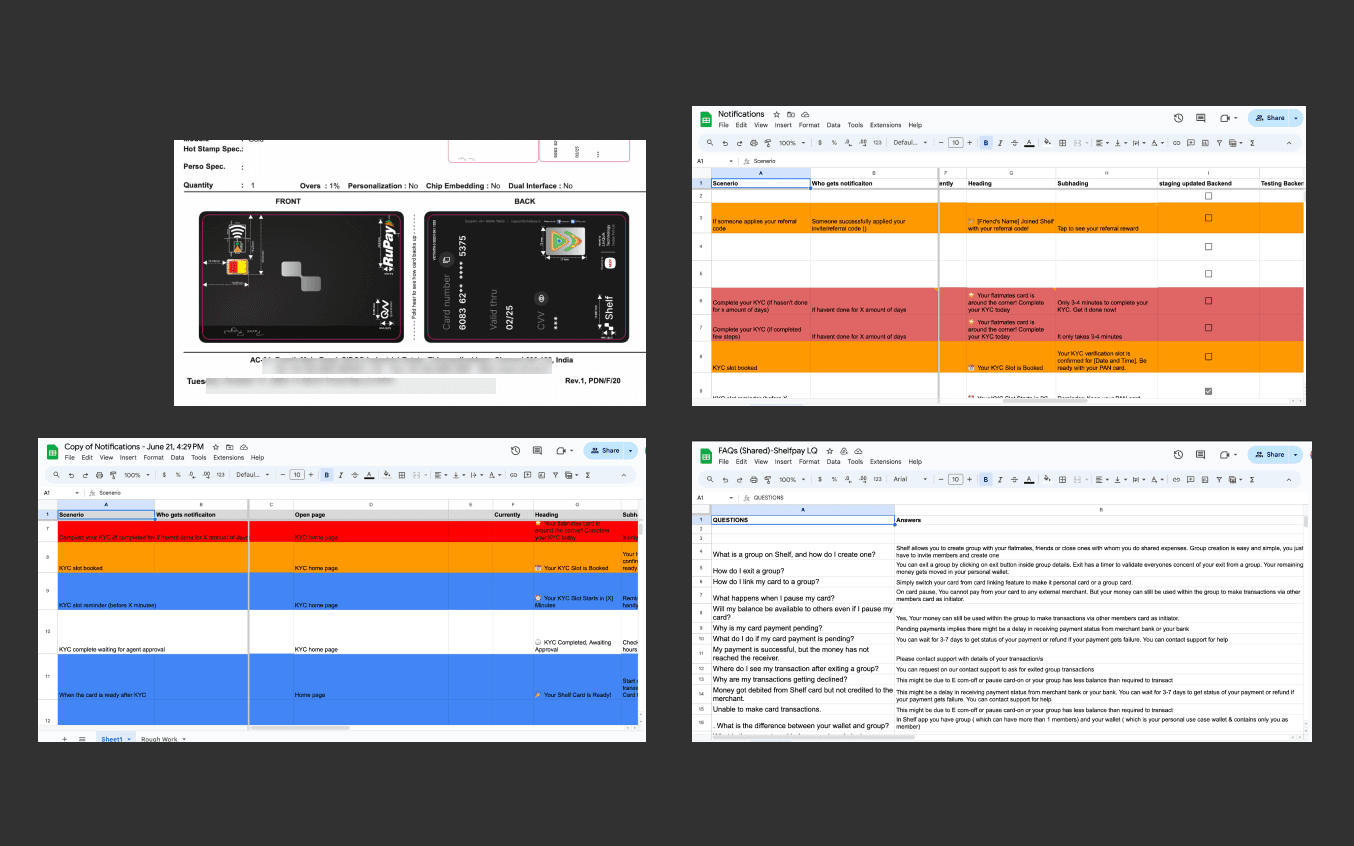The width and height of the screenshot is (1354, 846).
Task: Click redo icon in Copy of Notifications toolbar
Action: pos(85,475)
